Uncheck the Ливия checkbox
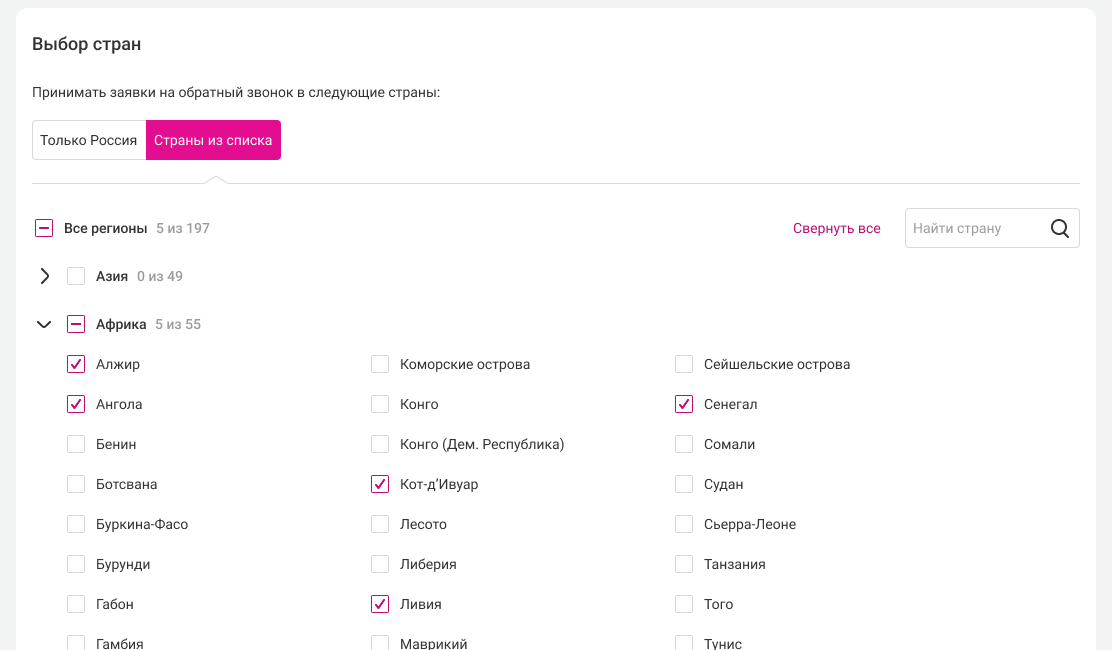 (x=380, y=604)
